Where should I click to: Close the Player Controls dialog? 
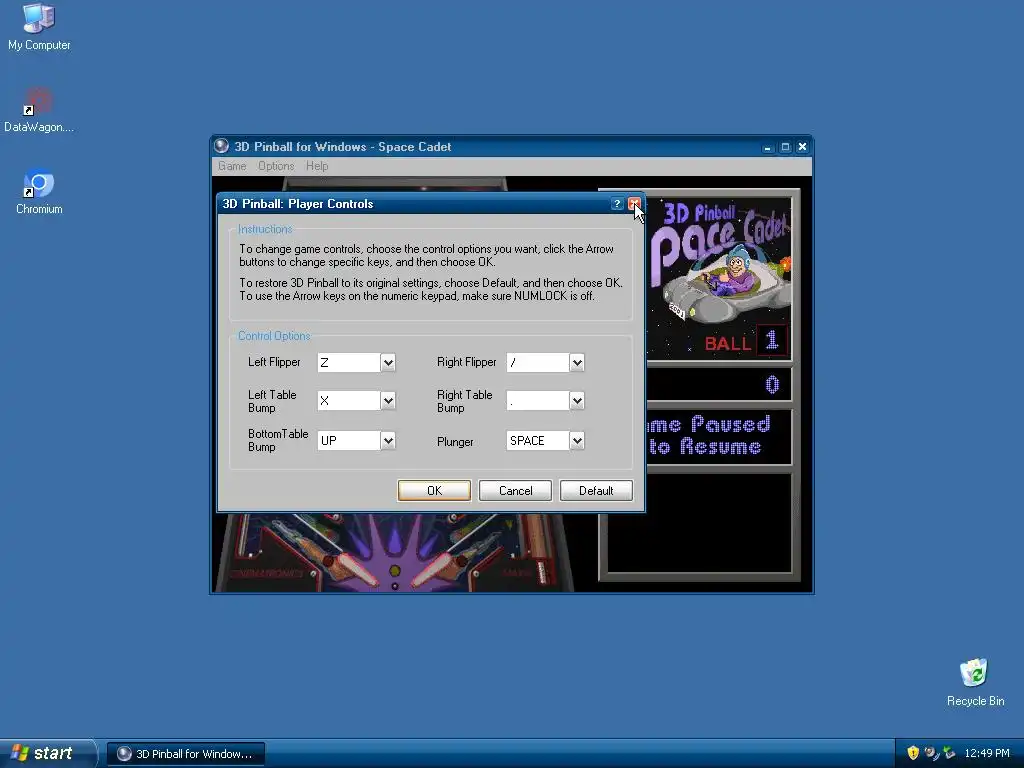633,204
